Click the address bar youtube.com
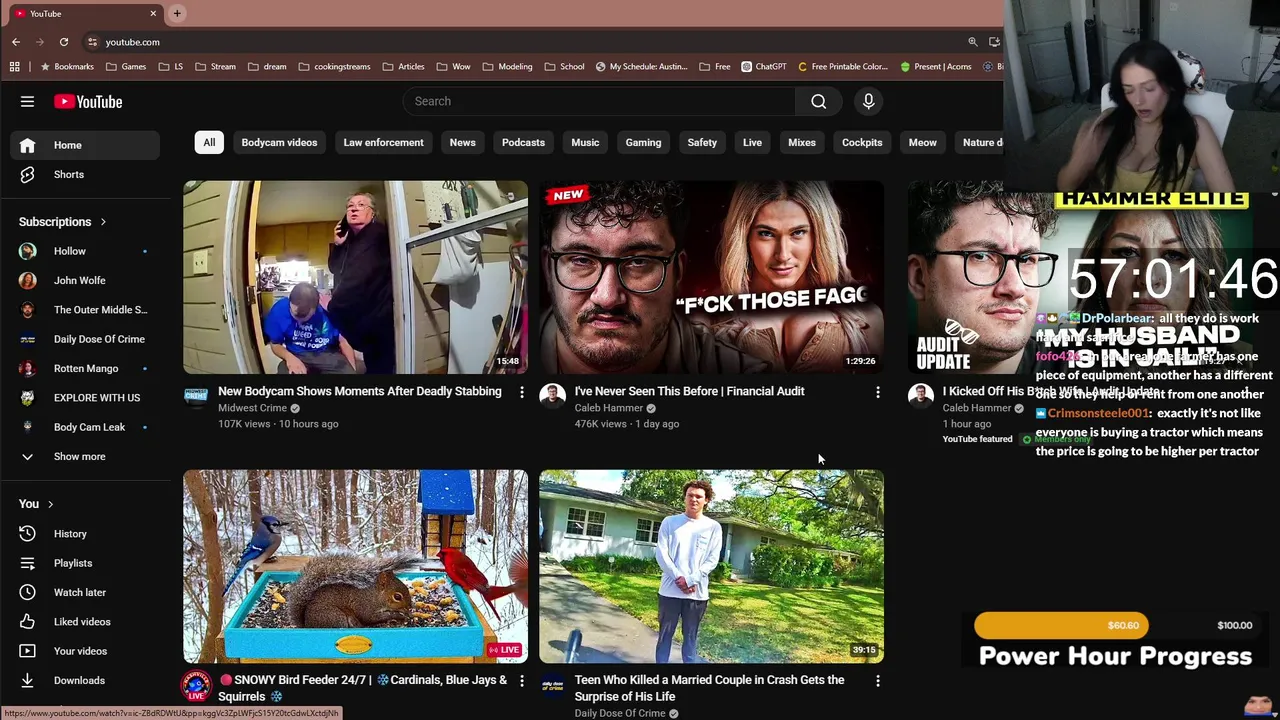Screen dimensions: 1280x720 (133, 42)
